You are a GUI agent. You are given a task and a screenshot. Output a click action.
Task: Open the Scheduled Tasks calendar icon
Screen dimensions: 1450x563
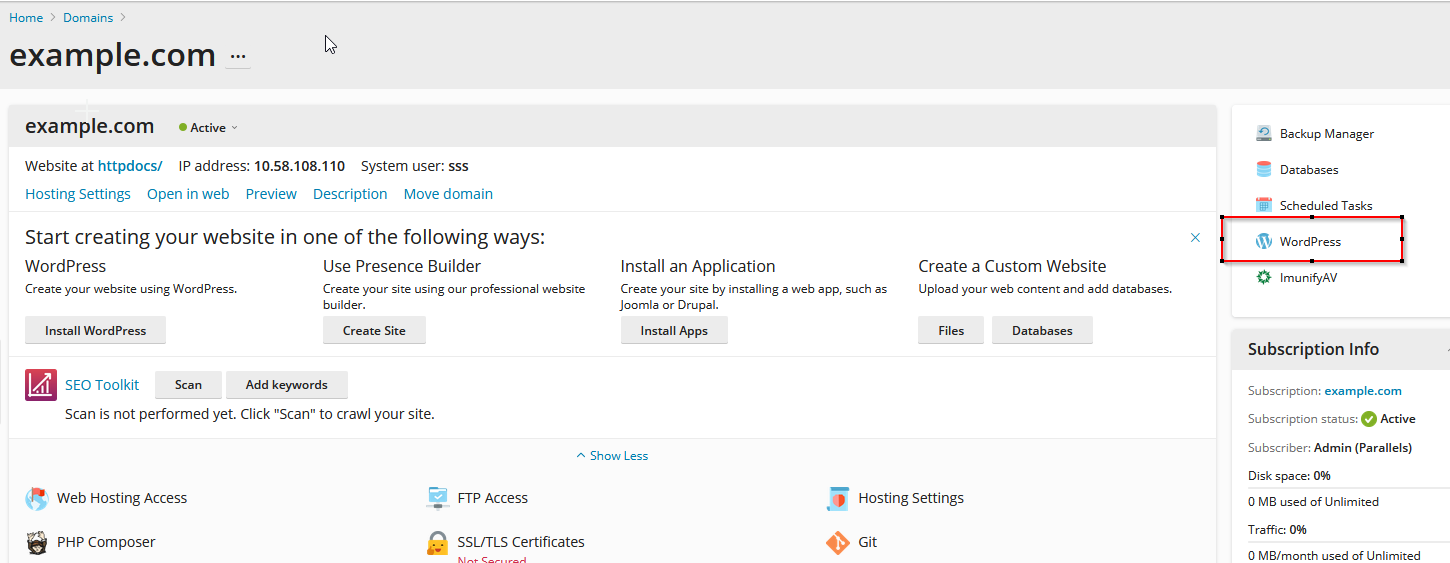(x=1264, y=206)
